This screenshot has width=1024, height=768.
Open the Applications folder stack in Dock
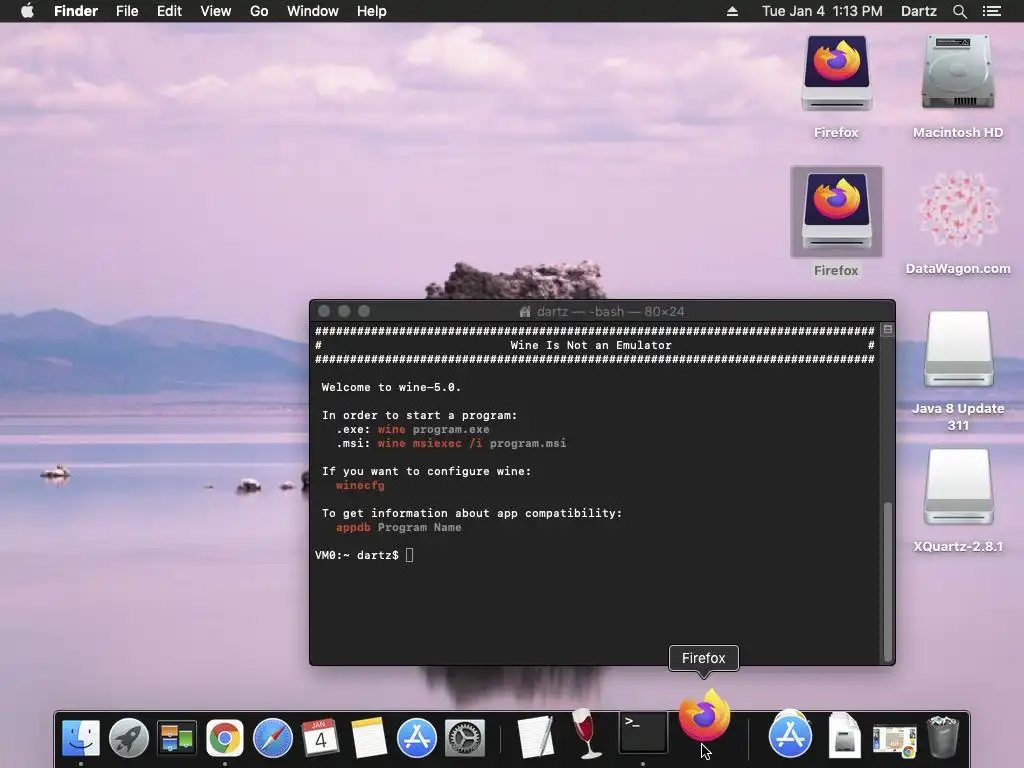pos(790,735)
